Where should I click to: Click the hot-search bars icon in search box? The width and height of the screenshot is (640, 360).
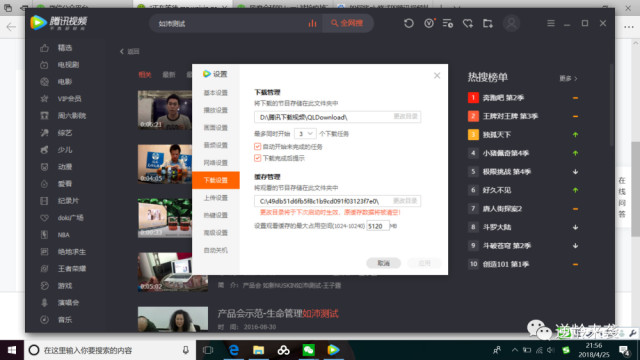pos(312,23)
